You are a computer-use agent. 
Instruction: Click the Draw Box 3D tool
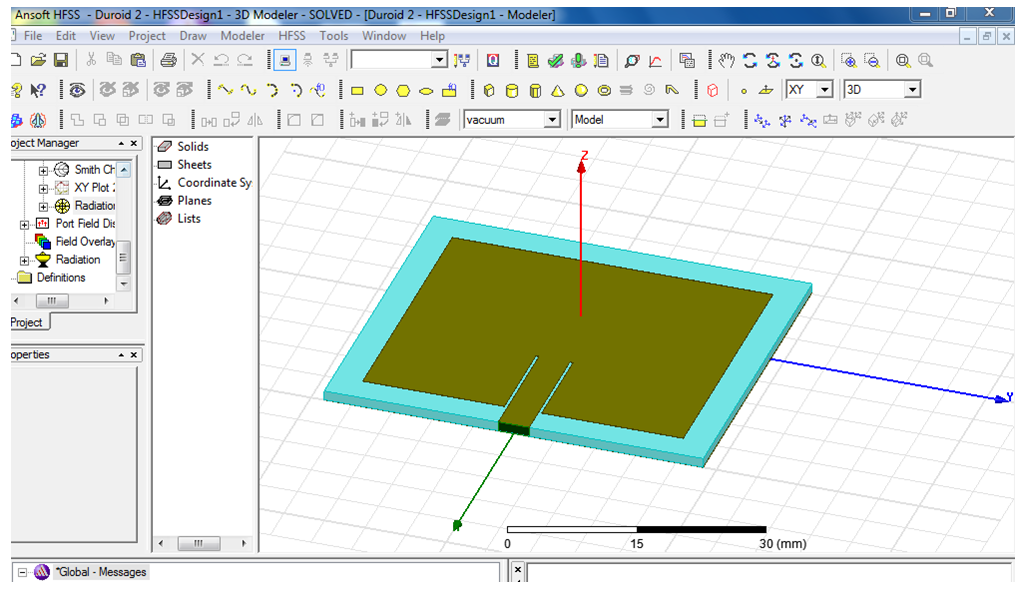tap(489, 90)
